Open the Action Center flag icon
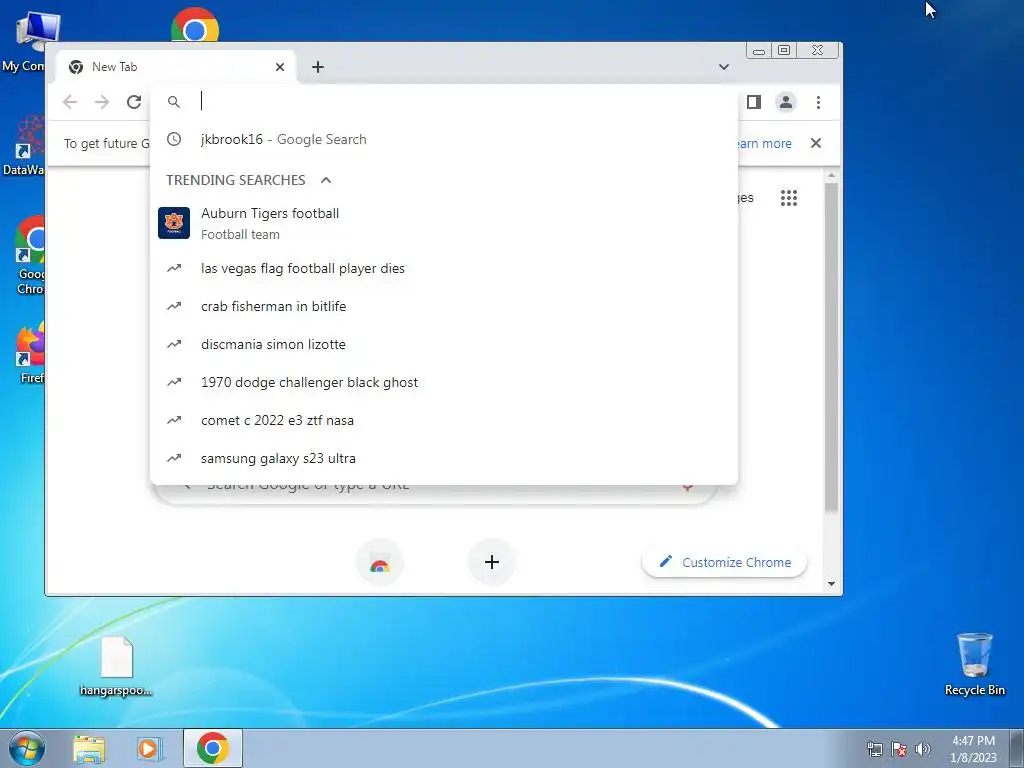Screen dimensions: 1024x768 point(899,749)
